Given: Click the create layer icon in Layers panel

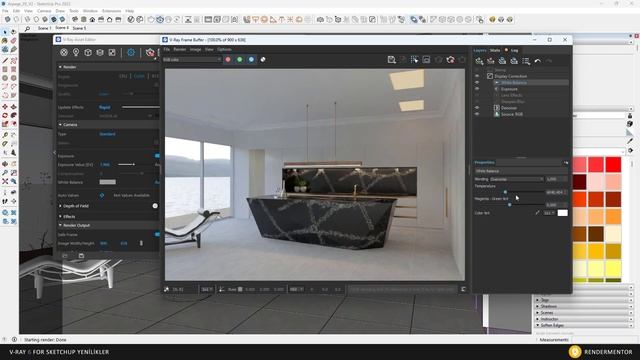Looking at the screenshot, I should (479, 61).
